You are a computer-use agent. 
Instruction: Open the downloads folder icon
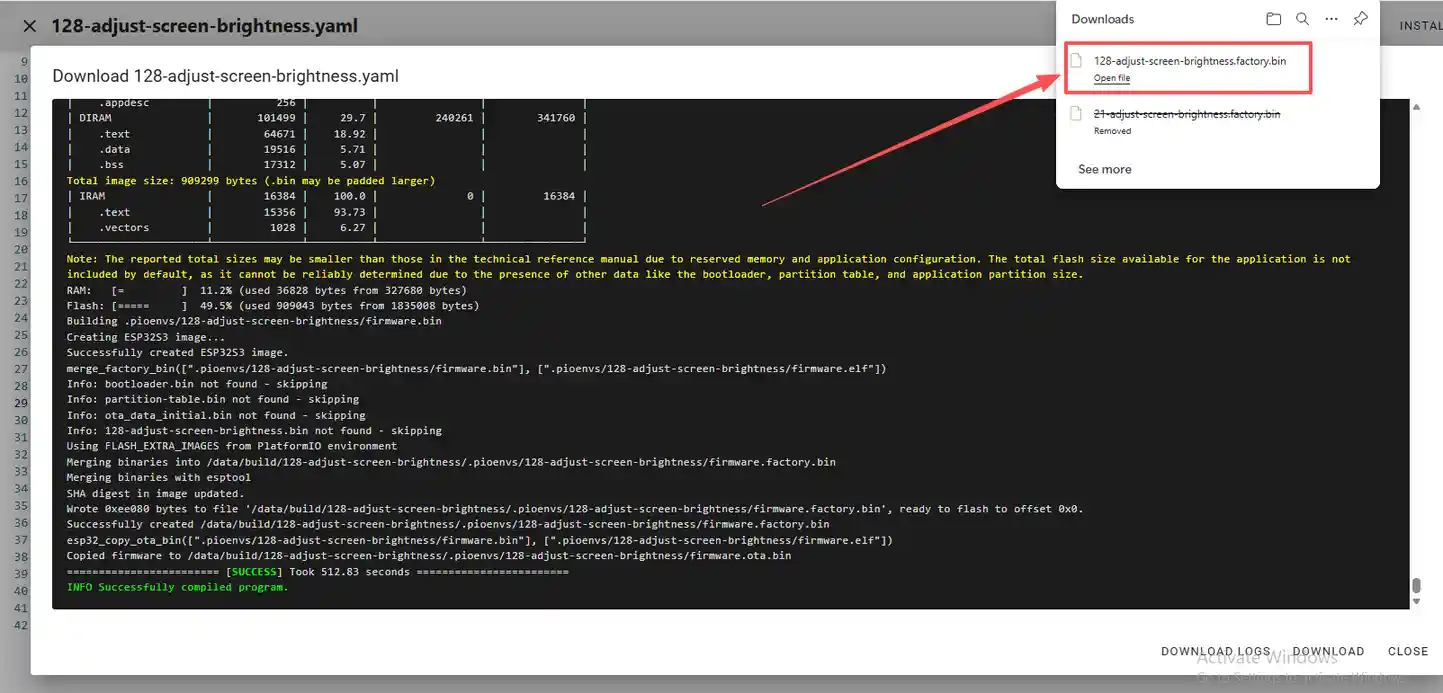(1273, 19)
